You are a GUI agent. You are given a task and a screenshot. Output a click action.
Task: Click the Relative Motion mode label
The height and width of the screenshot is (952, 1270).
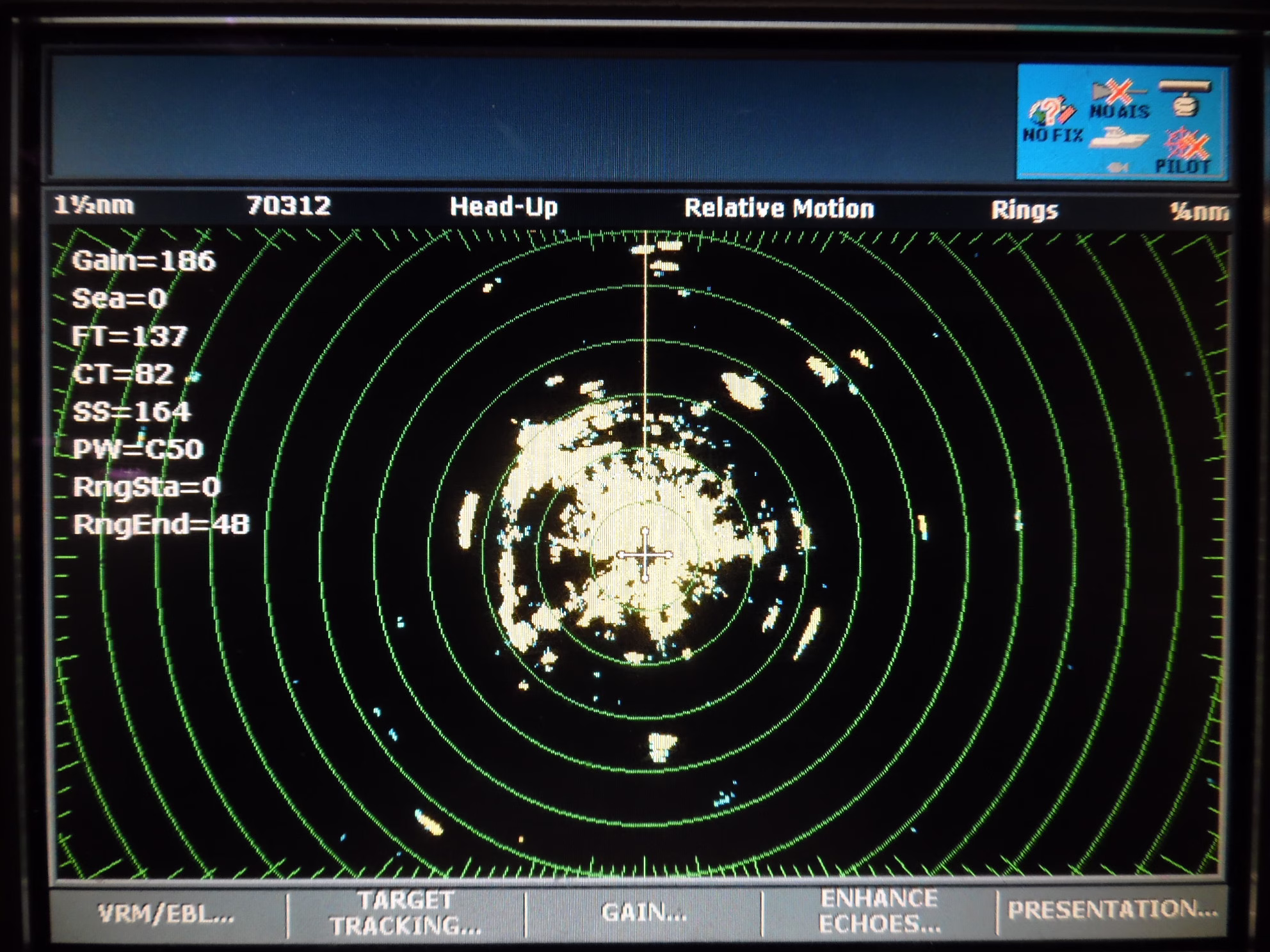tap(779, 209)
